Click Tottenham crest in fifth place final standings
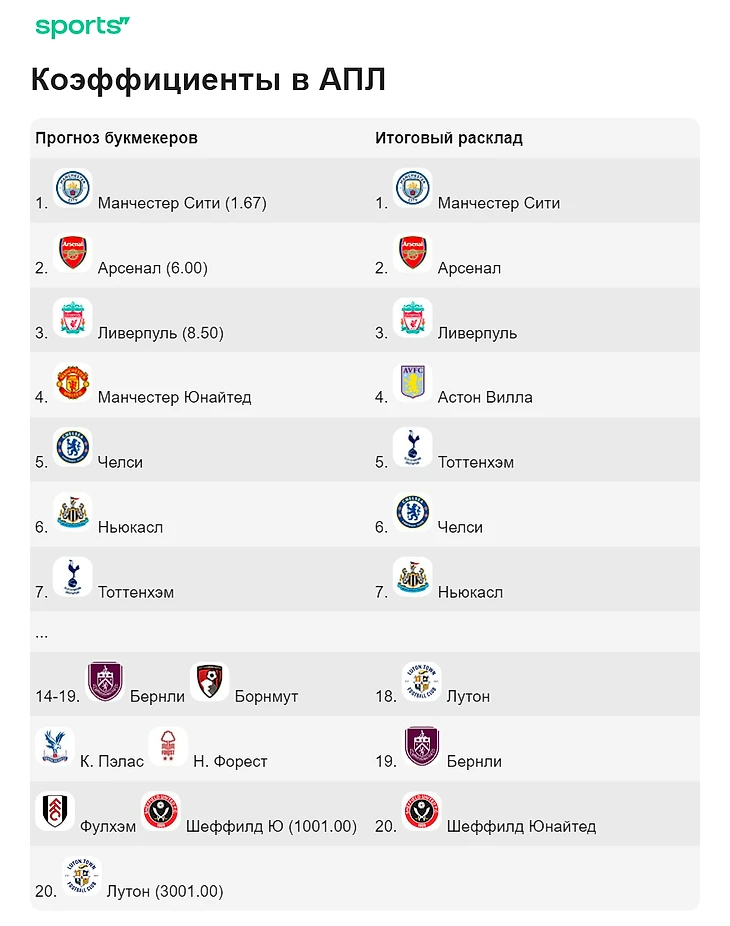Screen dimensions: 730x926 pos(412,447)
